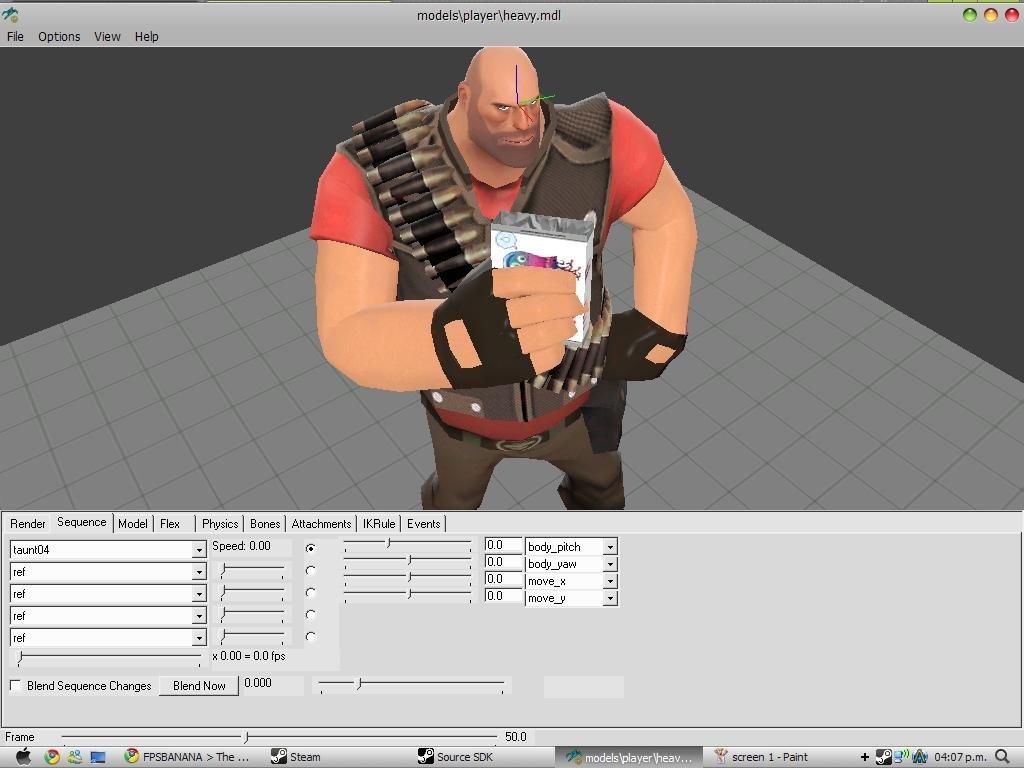Screen dimensions: 1024x768
Task: Click the Apple logo in the taskbar
Action: 22,757
